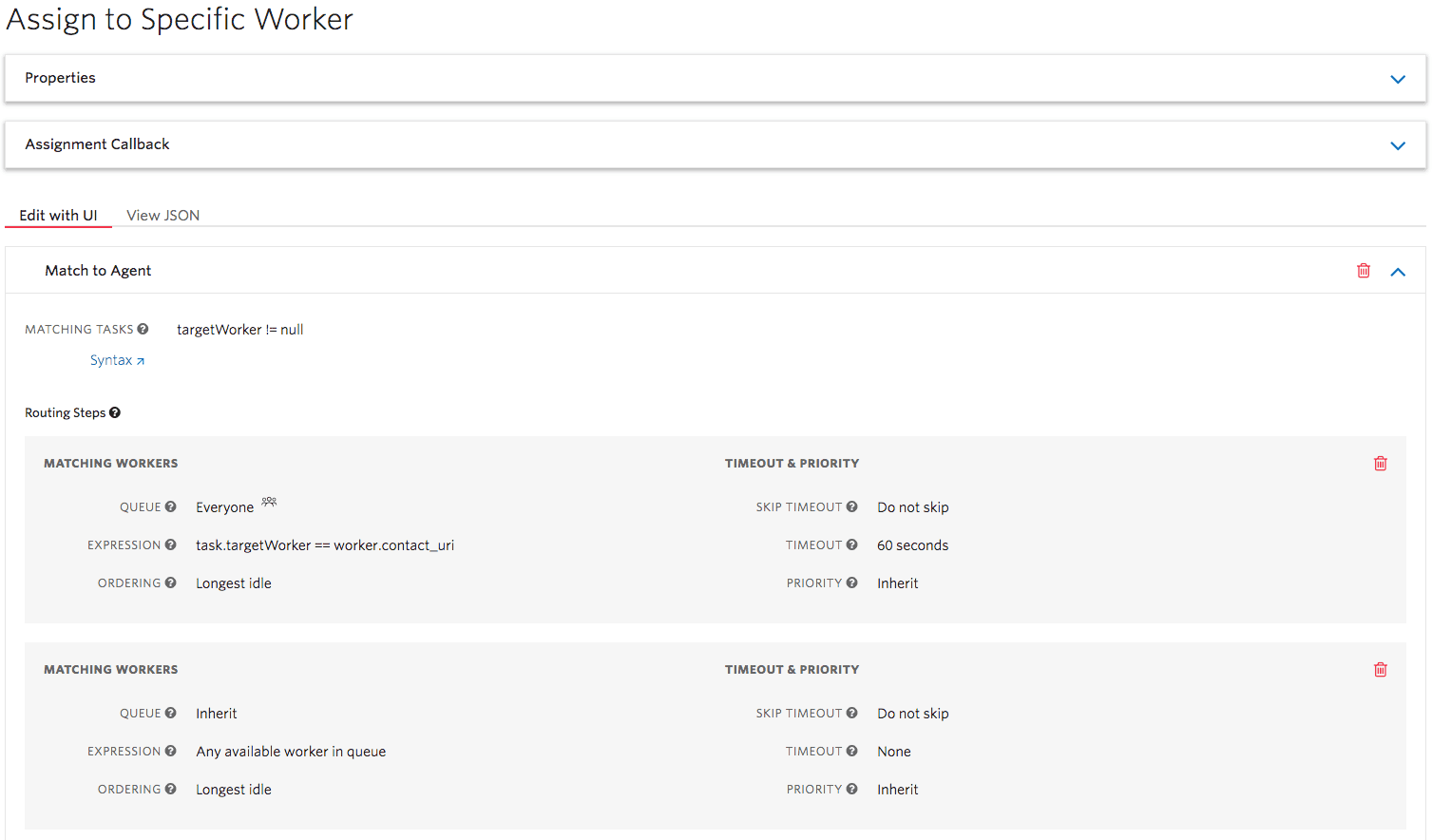This screenshot has height=840, width=1432.
Task: Delete the first routing step
Action: pyautogui.click(x=1380, y=463)
